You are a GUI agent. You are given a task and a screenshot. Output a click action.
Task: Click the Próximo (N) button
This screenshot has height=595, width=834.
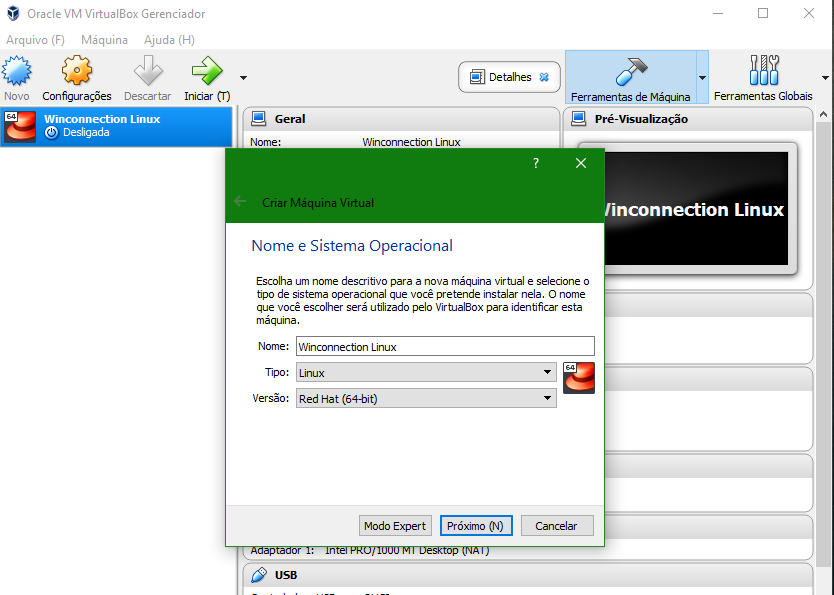tap(476, 526)
